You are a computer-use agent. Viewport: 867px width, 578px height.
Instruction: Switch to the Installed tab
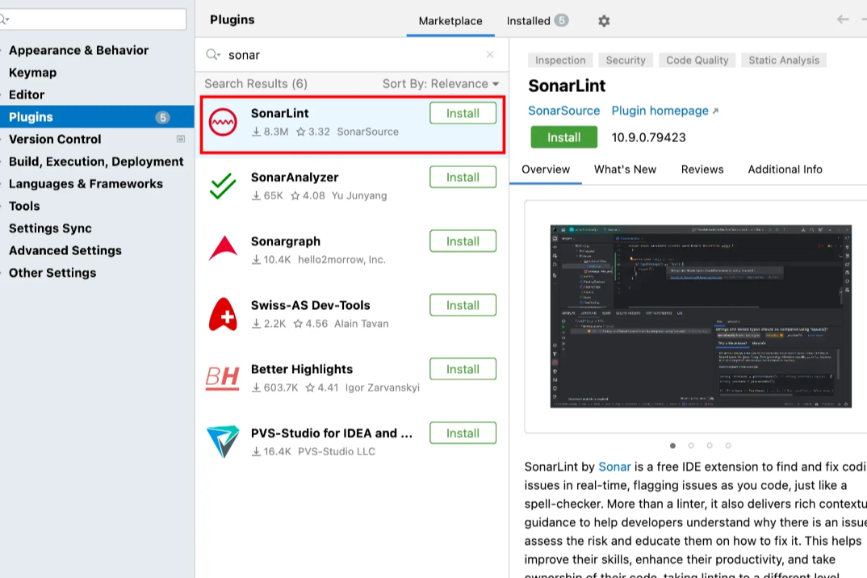coord(529,21)
